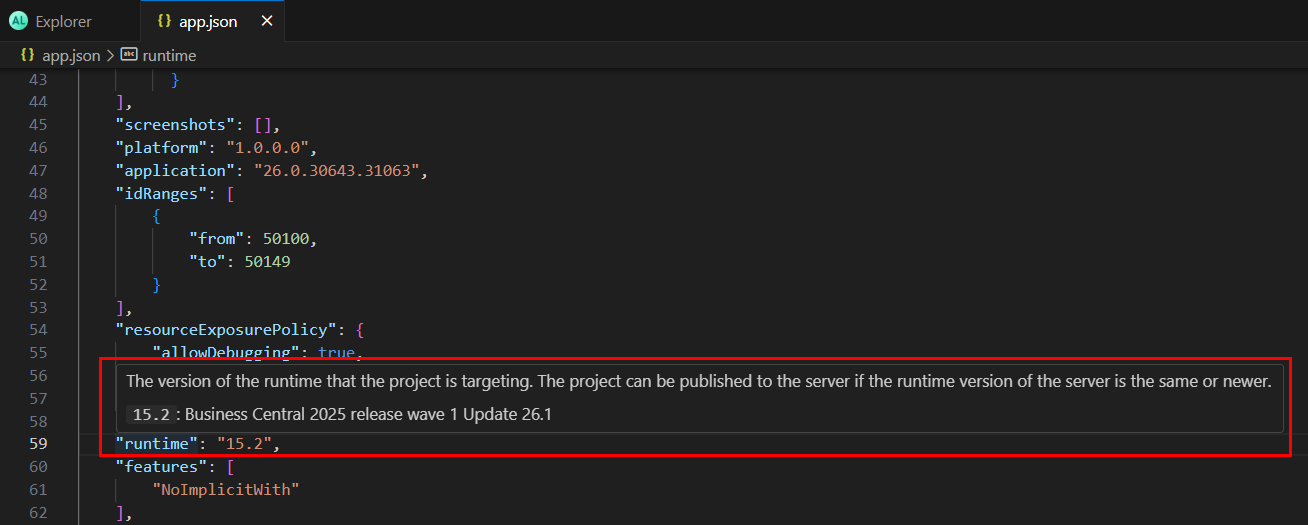Click the braces icon in the breadcrumb bar
The image size is (1308, 525).
(x=28, y=56)
